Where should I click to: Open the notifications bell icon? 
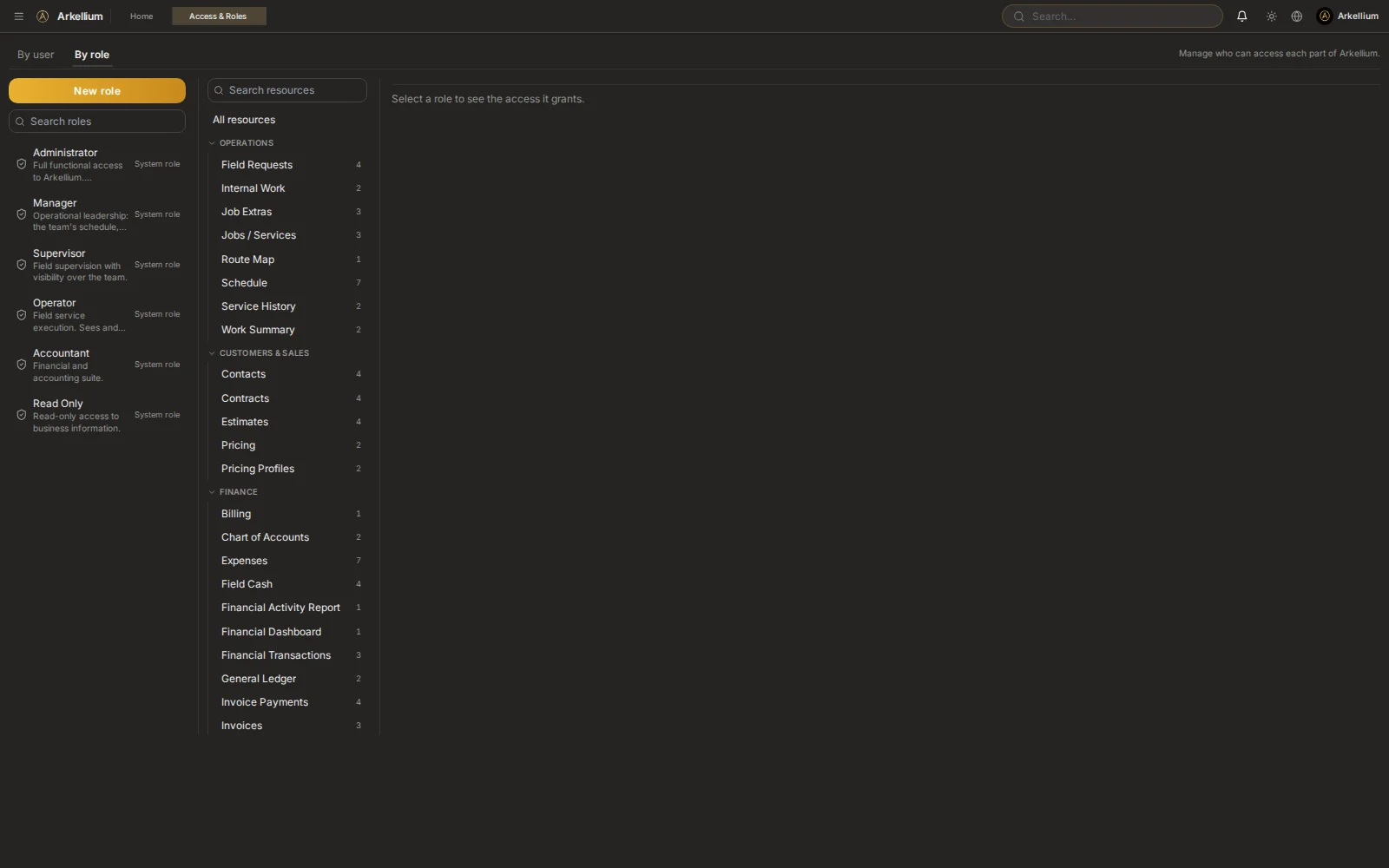1241,16
